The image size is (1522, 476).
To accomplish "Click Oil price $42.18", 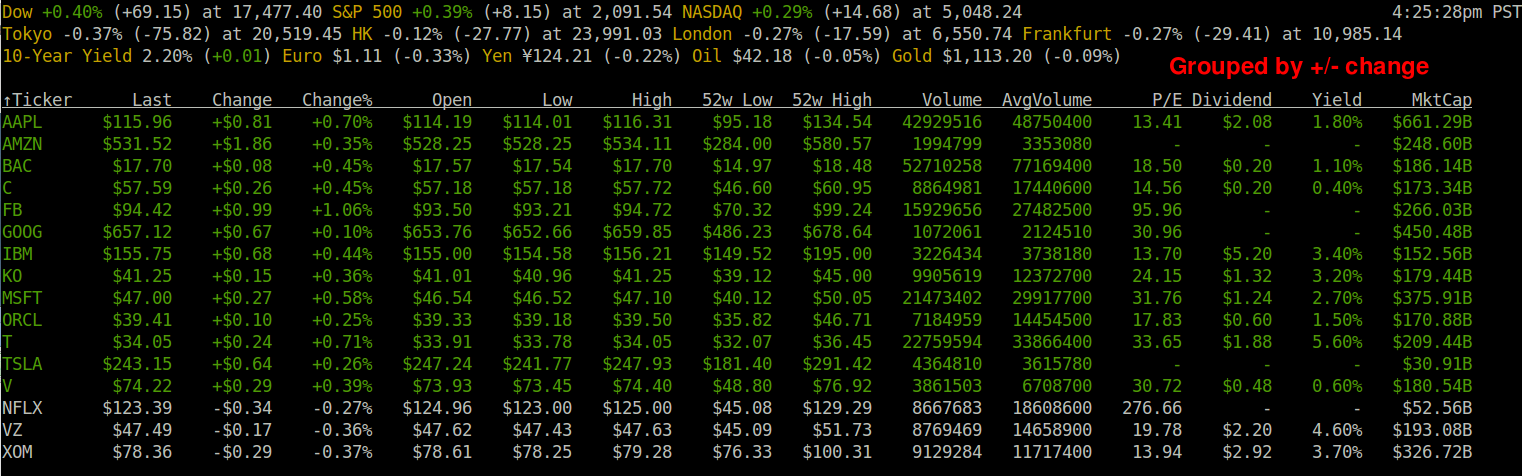I will pos(762,56).
